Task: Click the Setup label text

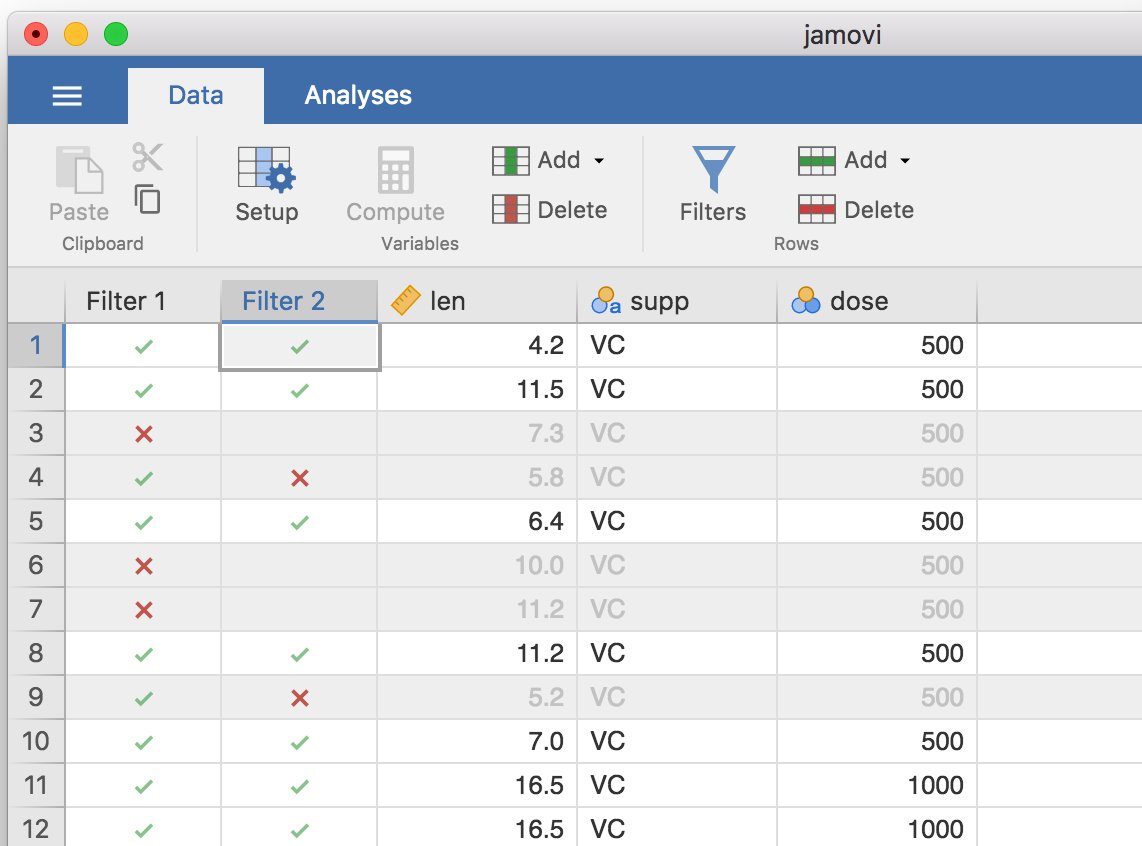Action: pyautogui.click(x=267, y=212)
